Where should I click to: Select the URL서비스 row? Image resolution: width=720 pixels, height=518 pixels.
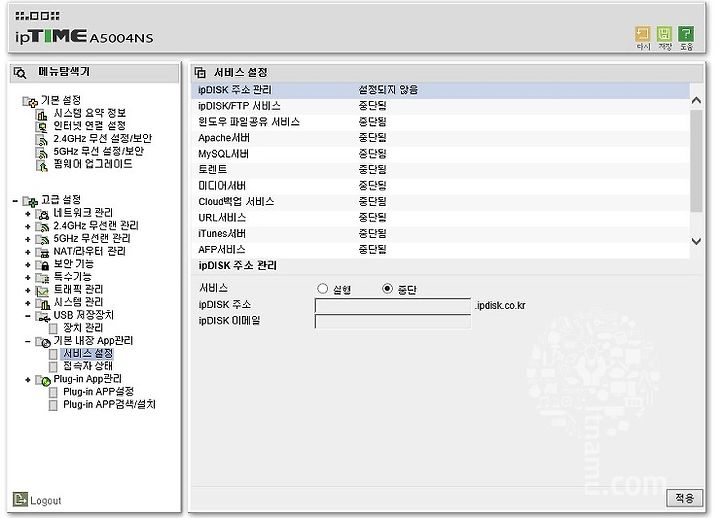tap(440, 217)
